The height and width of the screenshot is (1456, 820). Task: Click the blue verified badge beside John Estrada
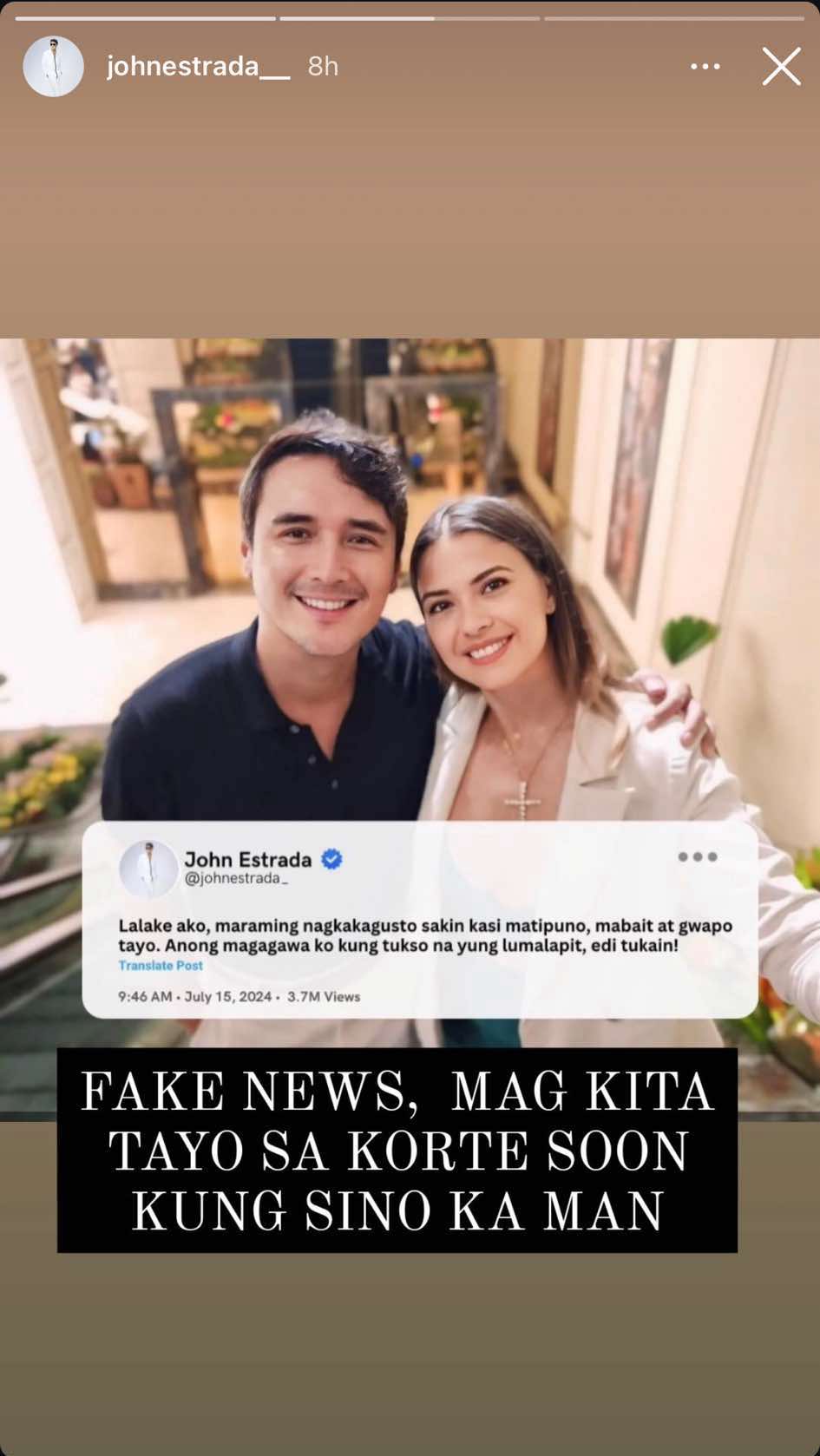pyautogui.click(x=332, y=859)
